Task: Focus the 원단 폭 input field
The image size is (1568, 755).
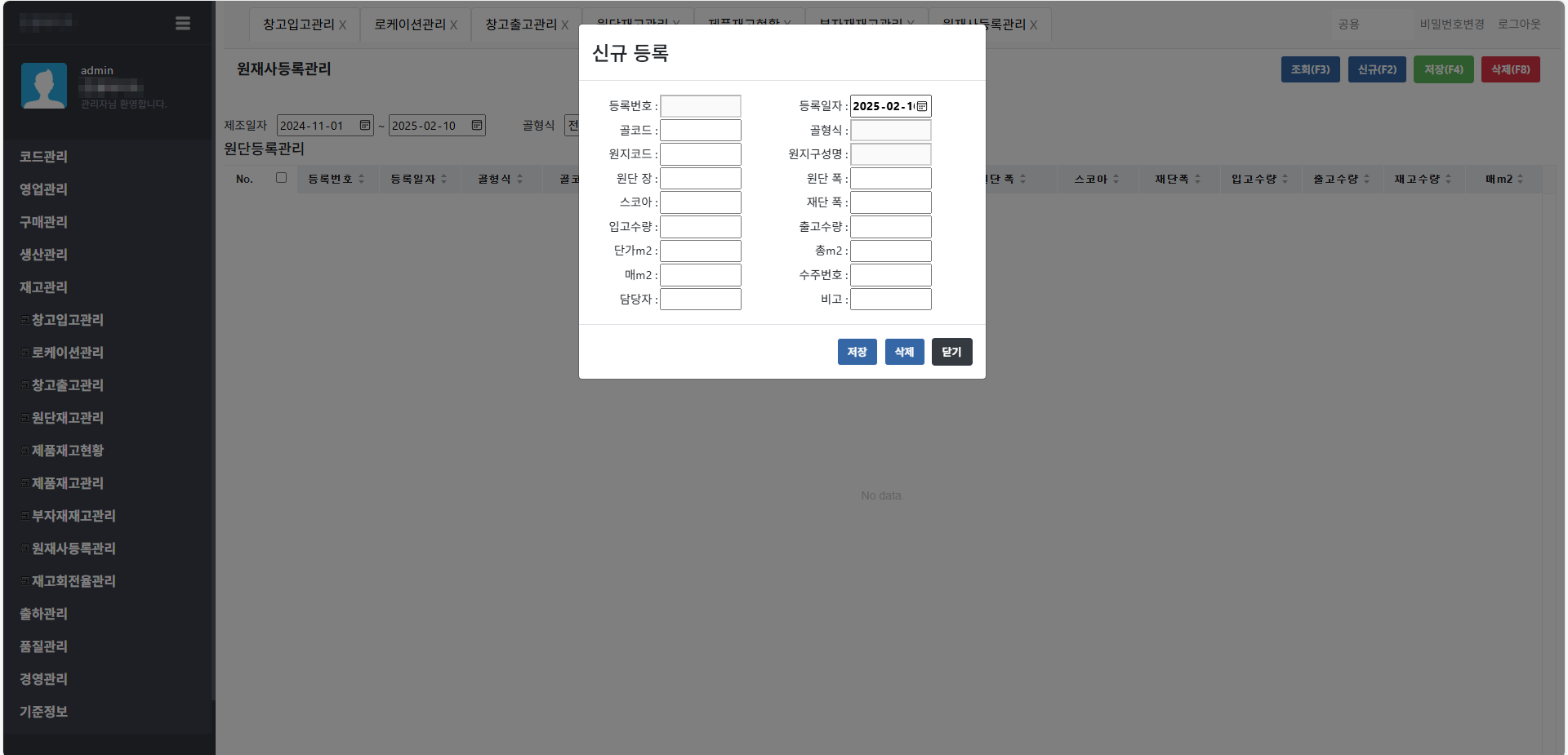Action: point(891,179)
